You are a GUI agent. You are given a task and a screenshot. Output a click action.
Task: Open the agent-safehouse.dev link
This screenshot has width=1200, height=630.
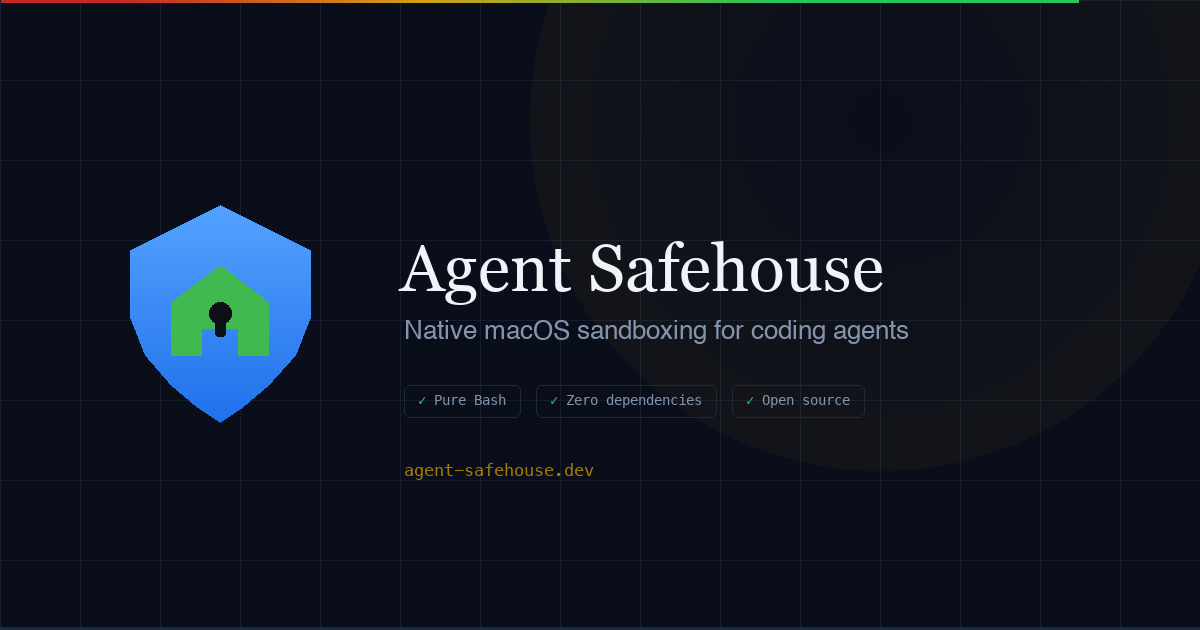(497, 469)
